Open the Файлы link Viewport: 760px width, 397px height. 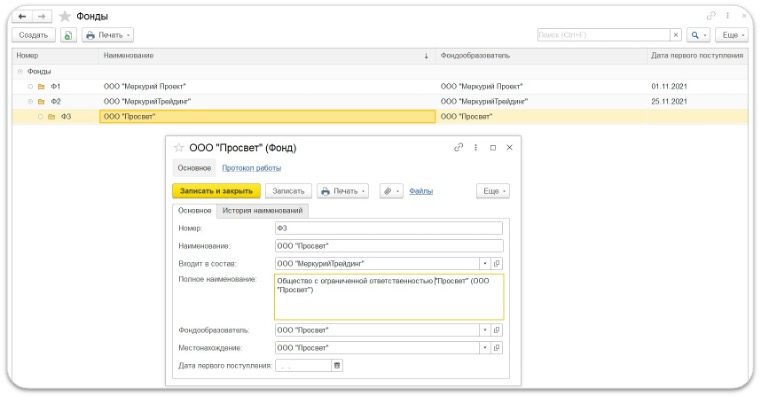point(421,191)
